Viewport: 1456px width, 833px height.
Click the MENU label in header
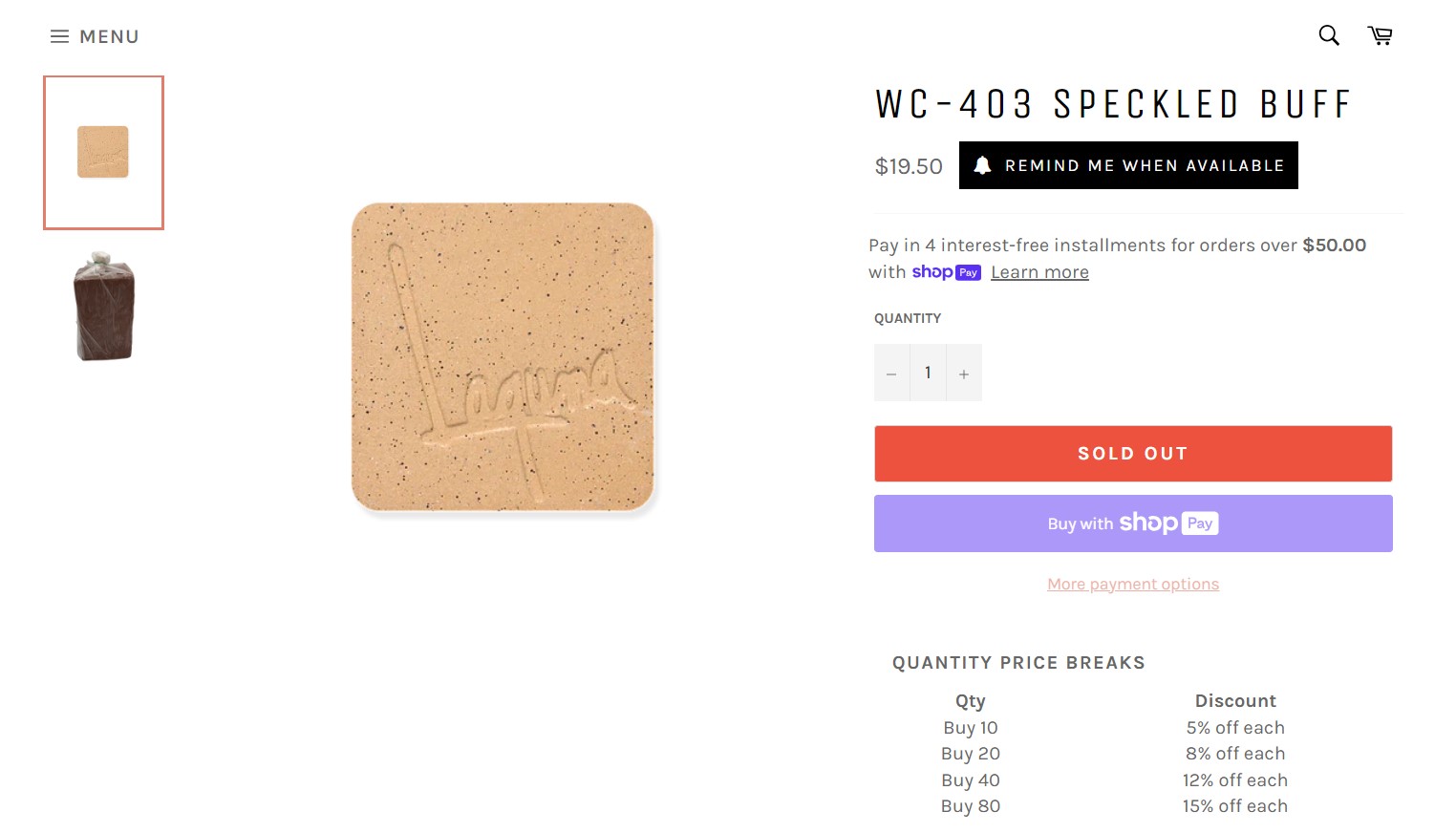tap(109, 36)
